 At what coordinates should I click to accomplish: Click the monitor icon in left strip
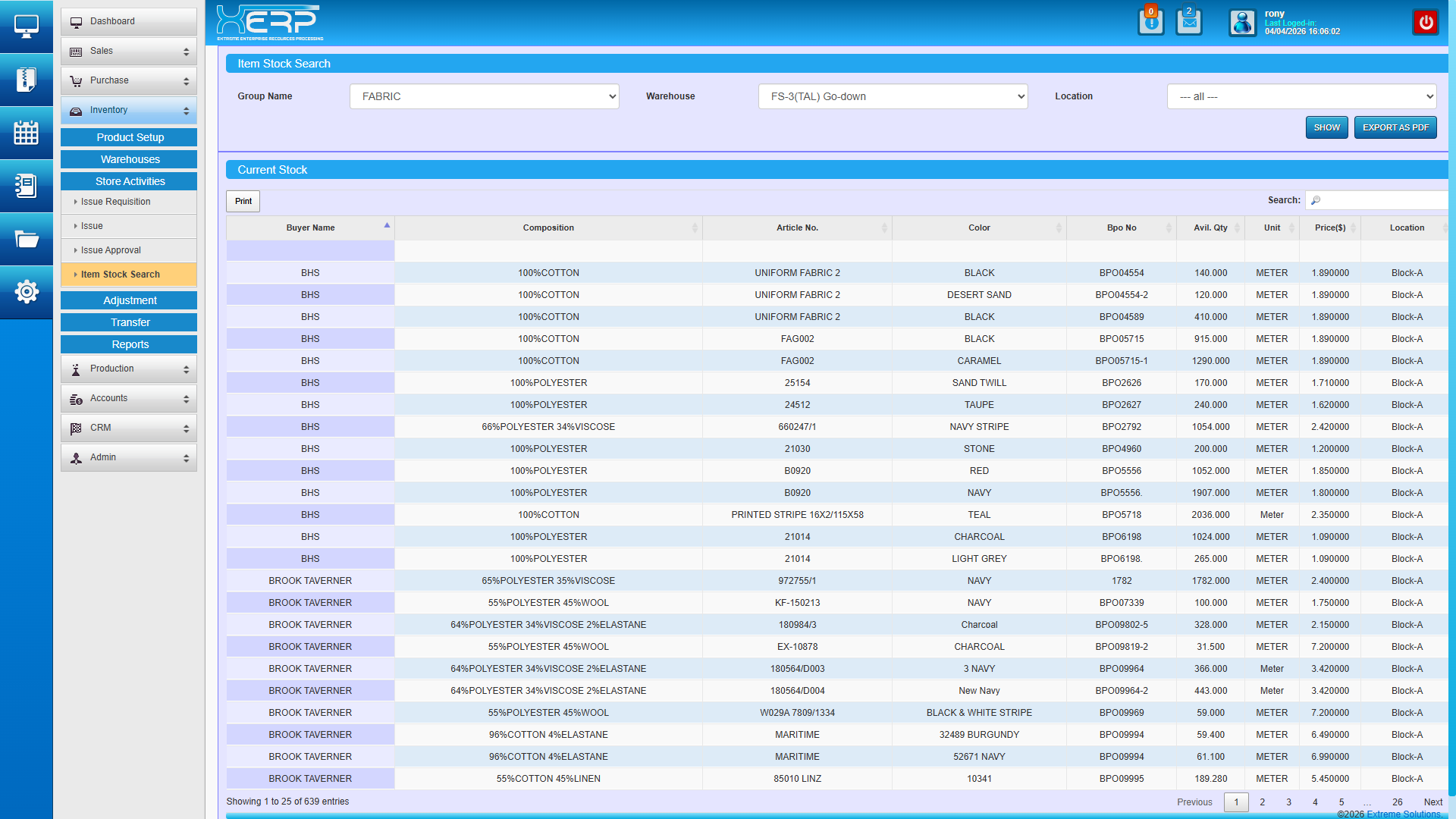26,27
